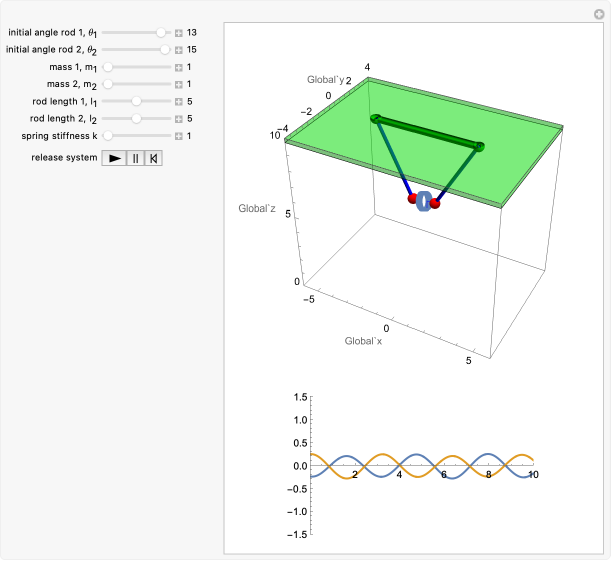Click the spring stiffness k slider
Viewport: 611px width, 561px height.
click(108, 135)
